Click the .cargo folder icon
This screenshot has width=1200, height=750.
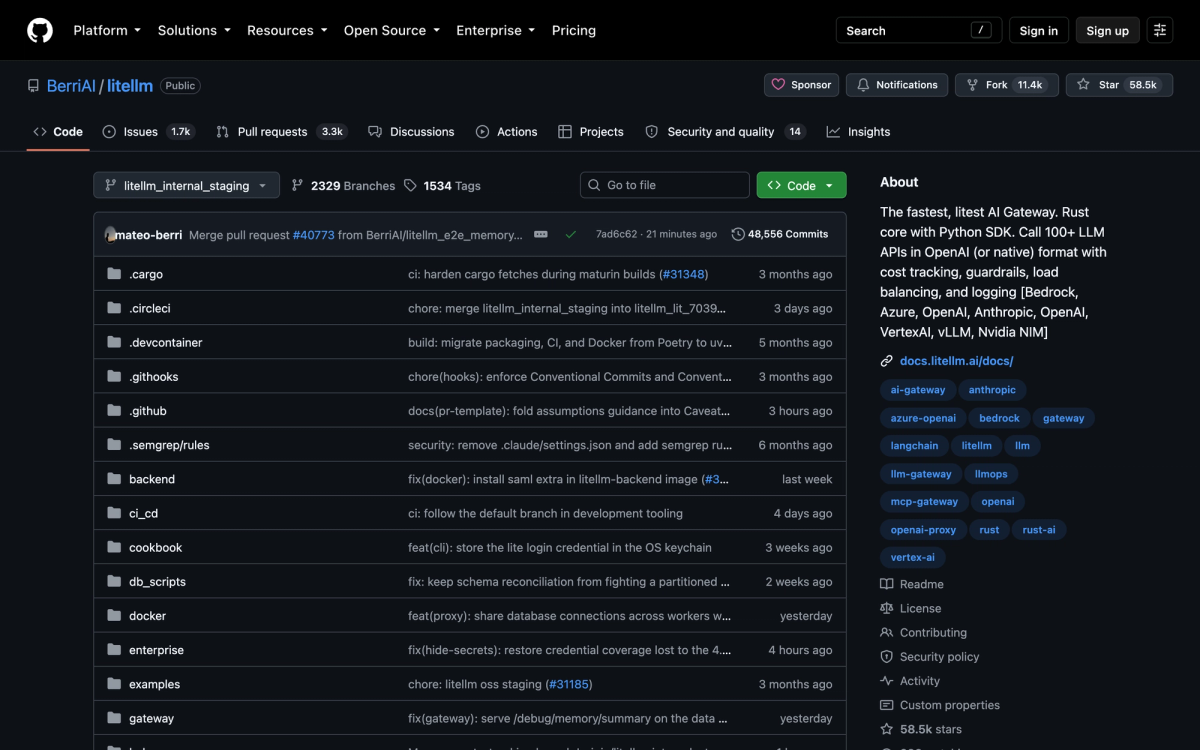coord(114,274)
